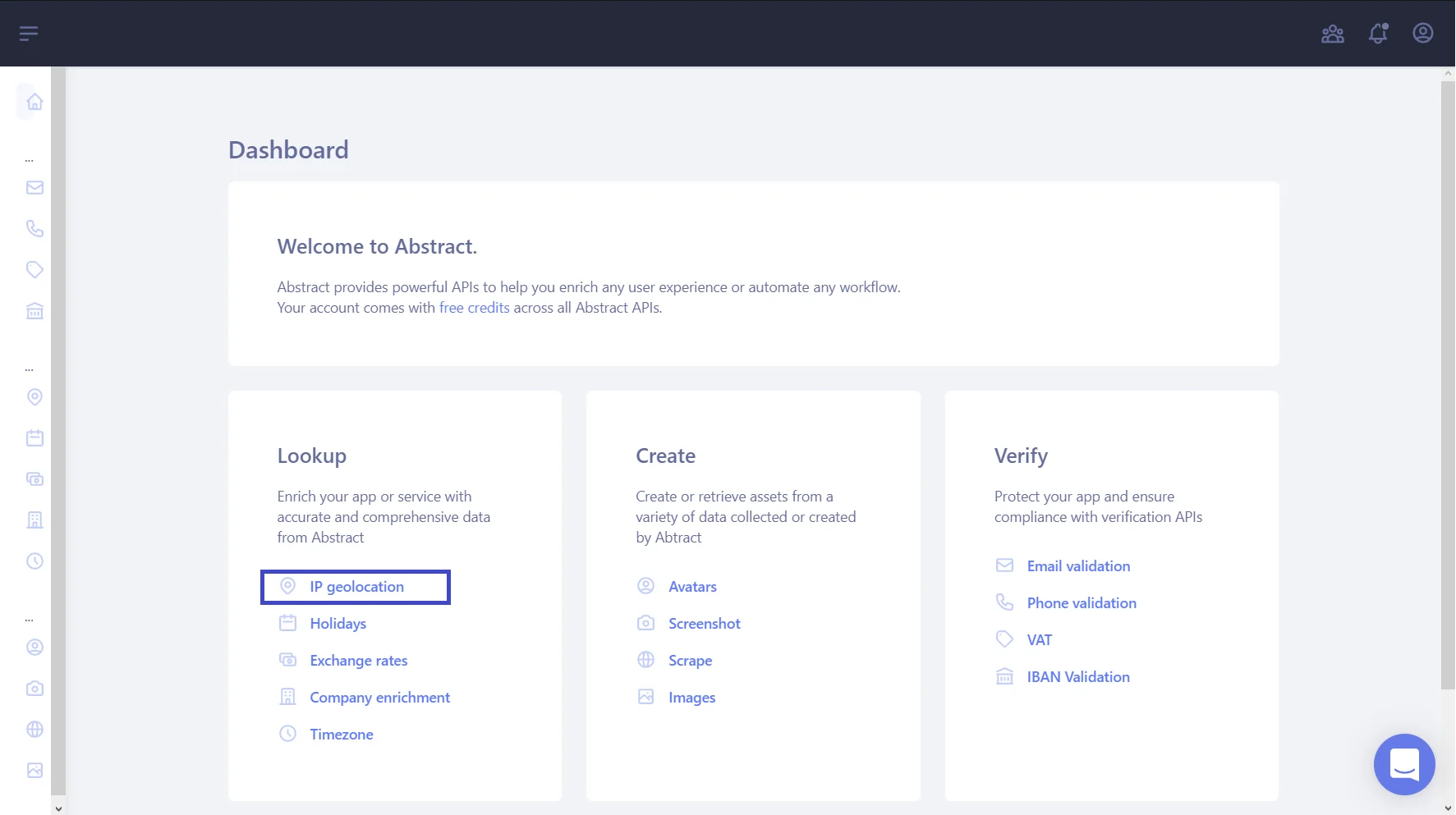Open Images link in Create card

[x=691, y=698]
